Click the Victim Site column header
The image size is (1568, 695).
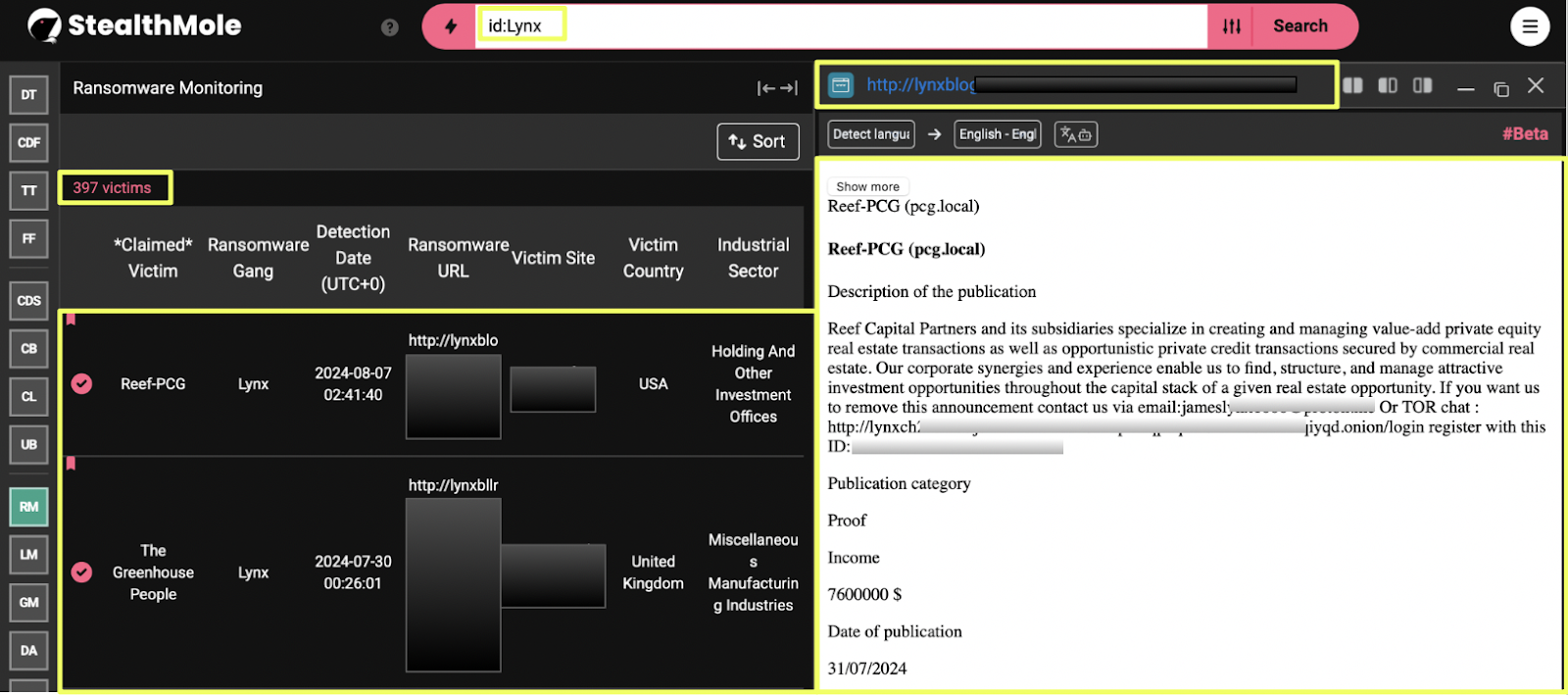click(x=553, y=258)
